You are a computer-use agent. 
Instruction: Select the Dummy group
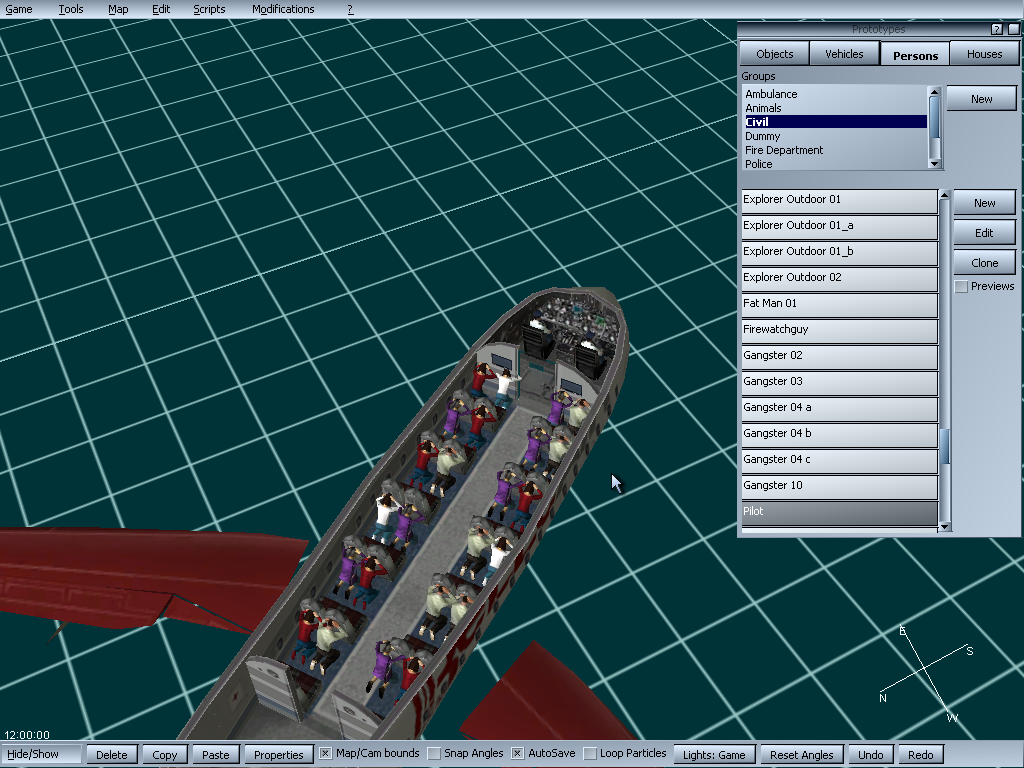click(x=835, y=136)
